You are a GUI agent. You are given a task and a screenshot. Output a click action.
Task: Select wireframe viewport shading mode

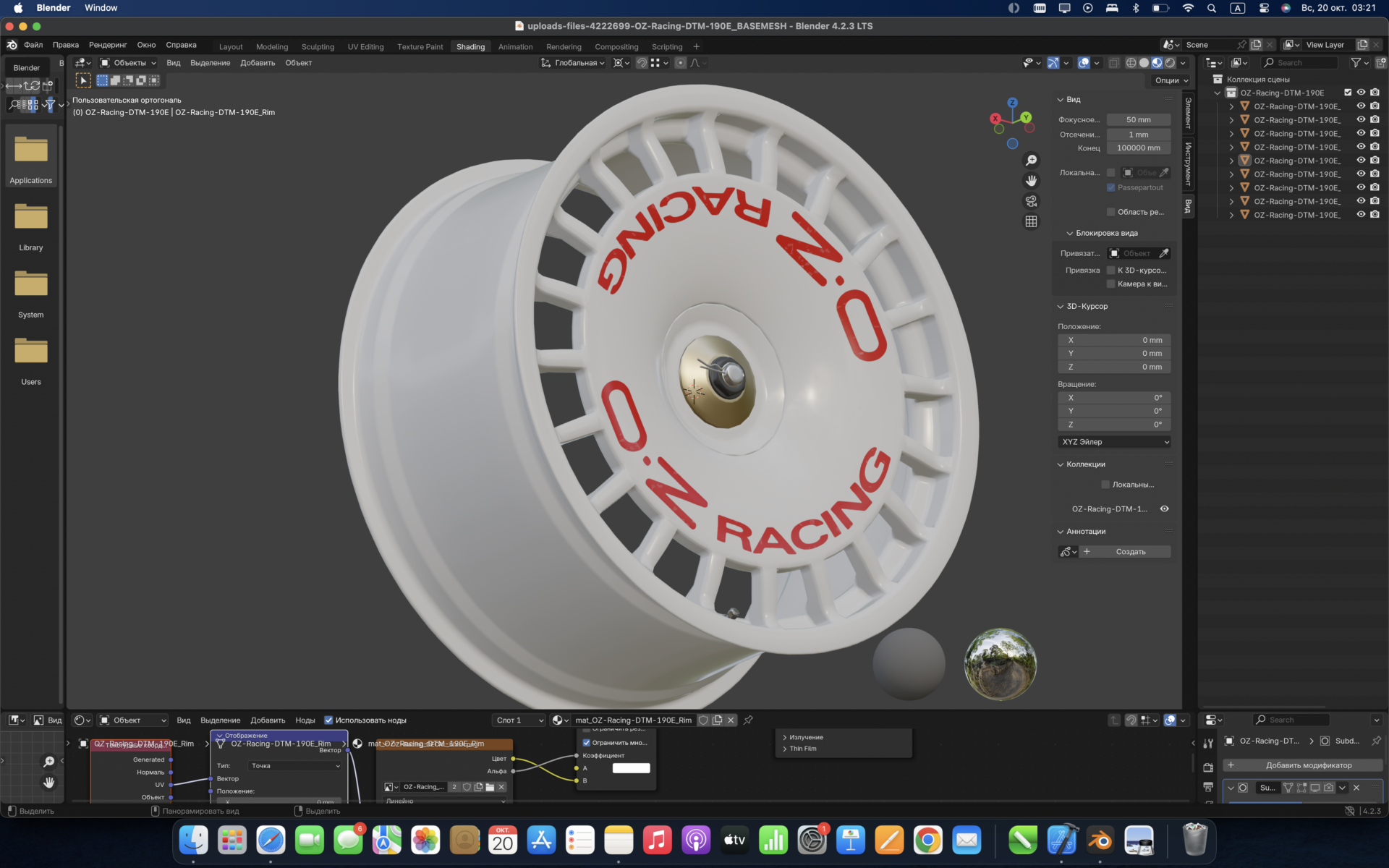(1131, 63)
